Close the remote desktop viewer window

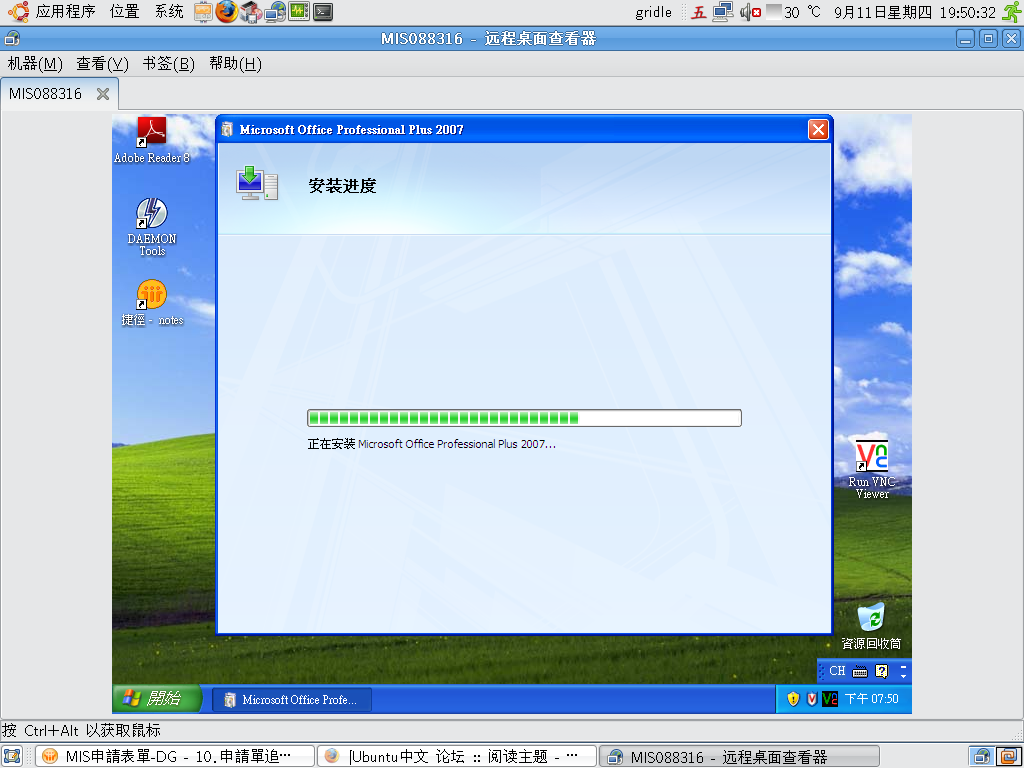tap(1011, 39)
